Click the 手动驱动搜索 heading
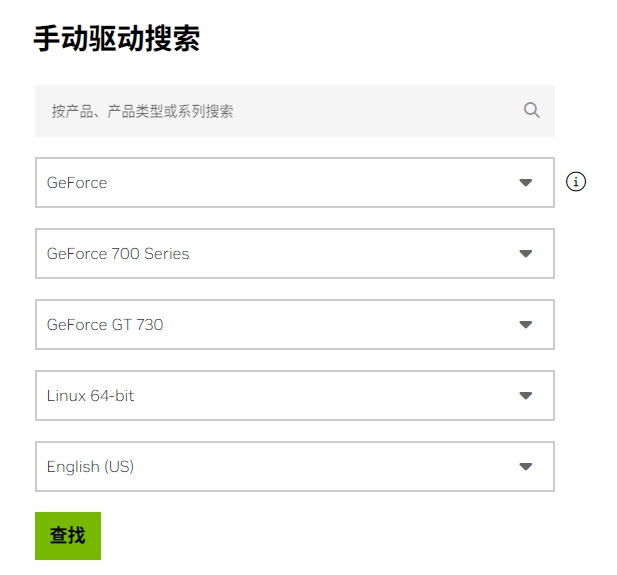Image resolution: width=617 pixels, height=575 pixels. click(x=117, y=39)
